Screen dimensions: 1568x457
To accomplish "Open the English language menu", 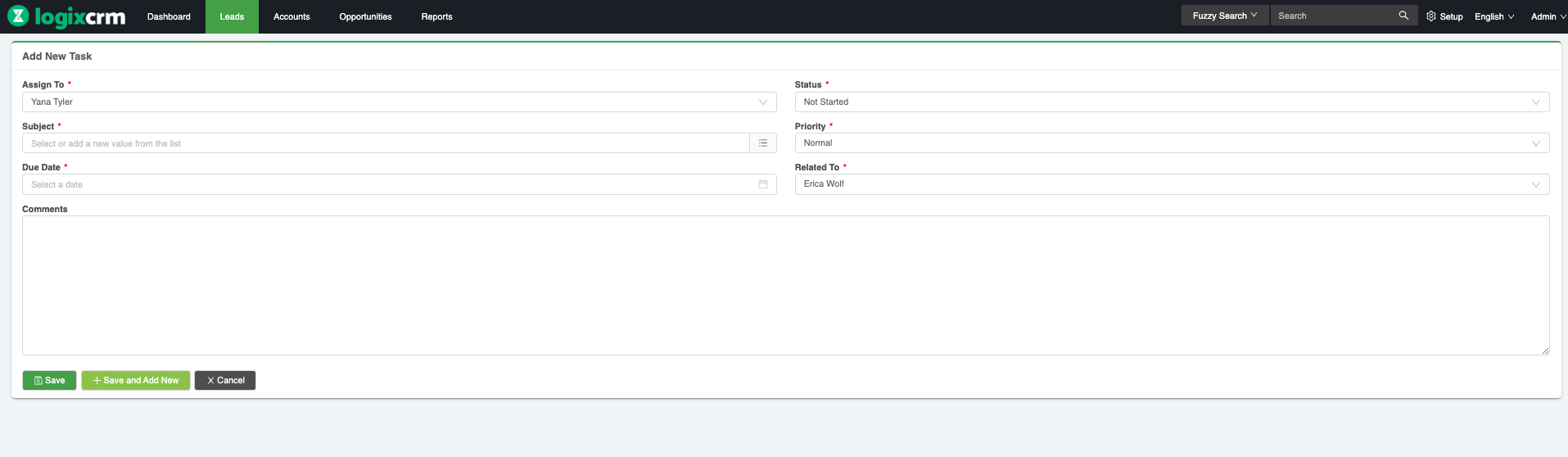I will coord(1493,16).
